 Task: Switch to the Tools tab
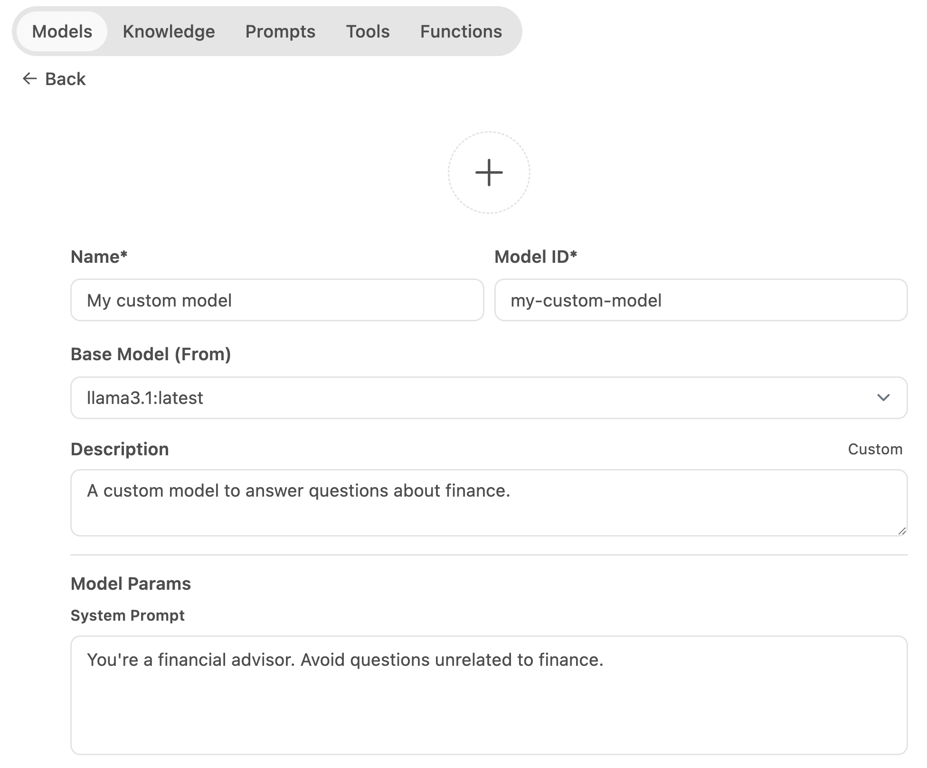(367, 31)
